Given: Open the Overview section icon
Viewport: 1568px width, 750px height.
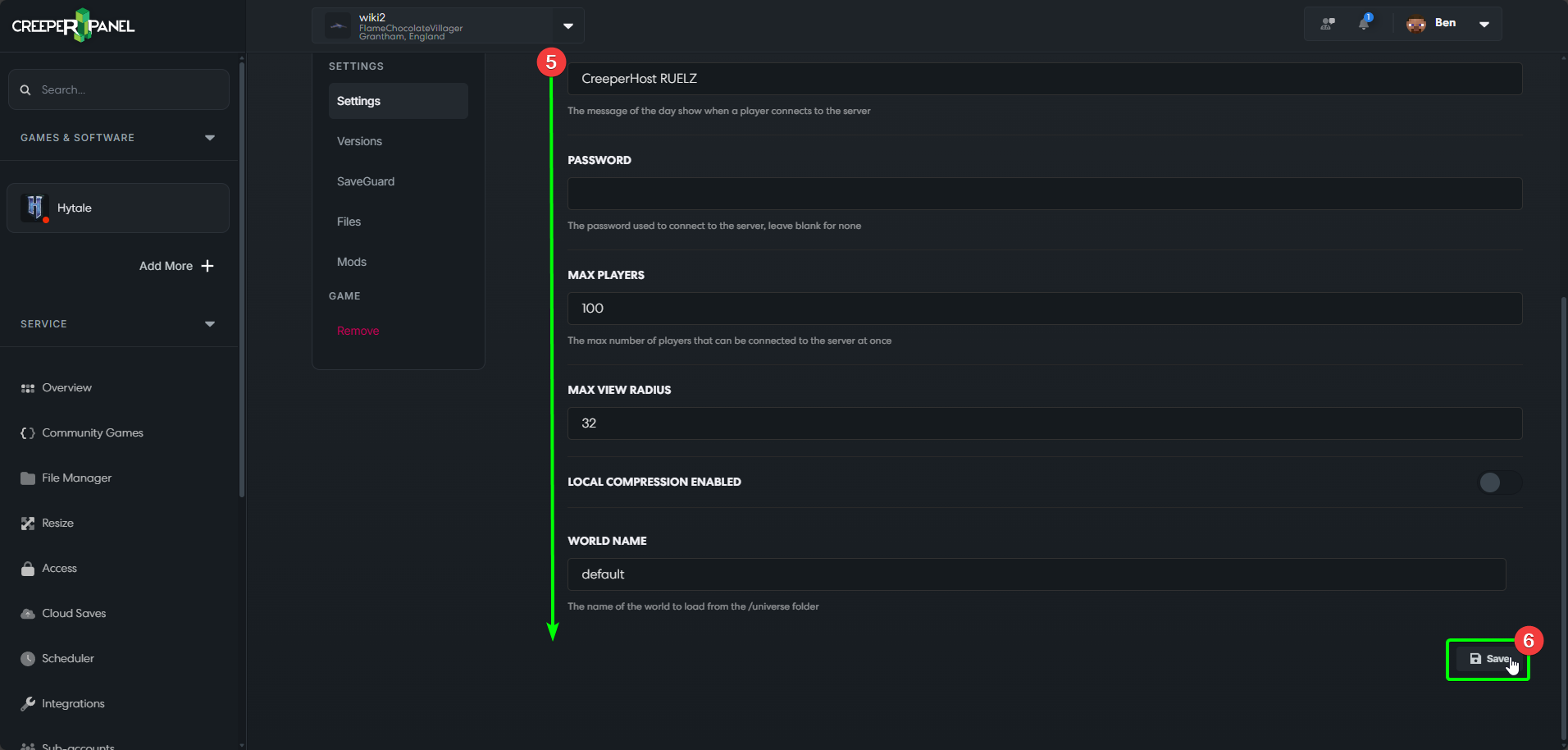Looking at the screenshot, I should 27,387.
